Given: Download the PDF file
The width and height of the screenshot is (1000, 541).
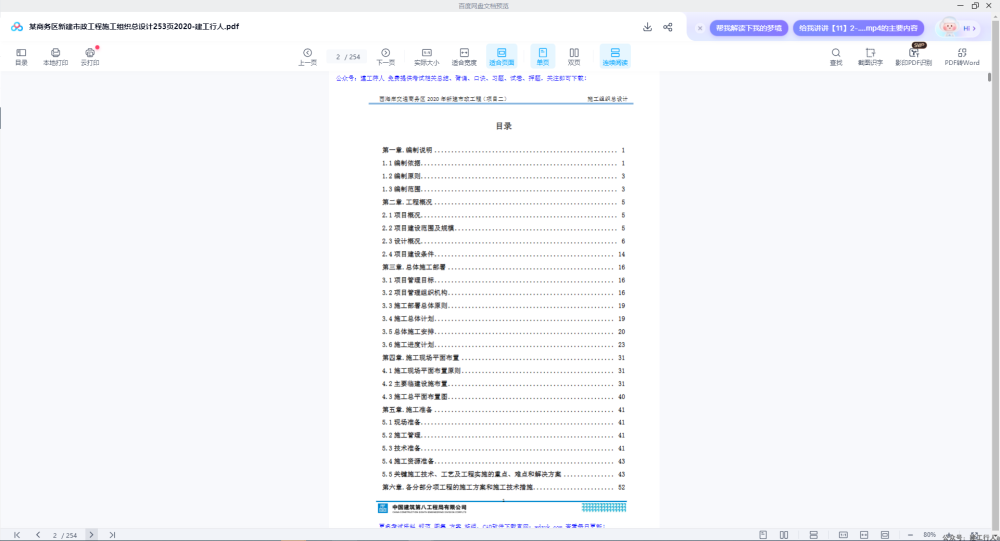Looking at the screenshot, I should [x=647, y=27].
